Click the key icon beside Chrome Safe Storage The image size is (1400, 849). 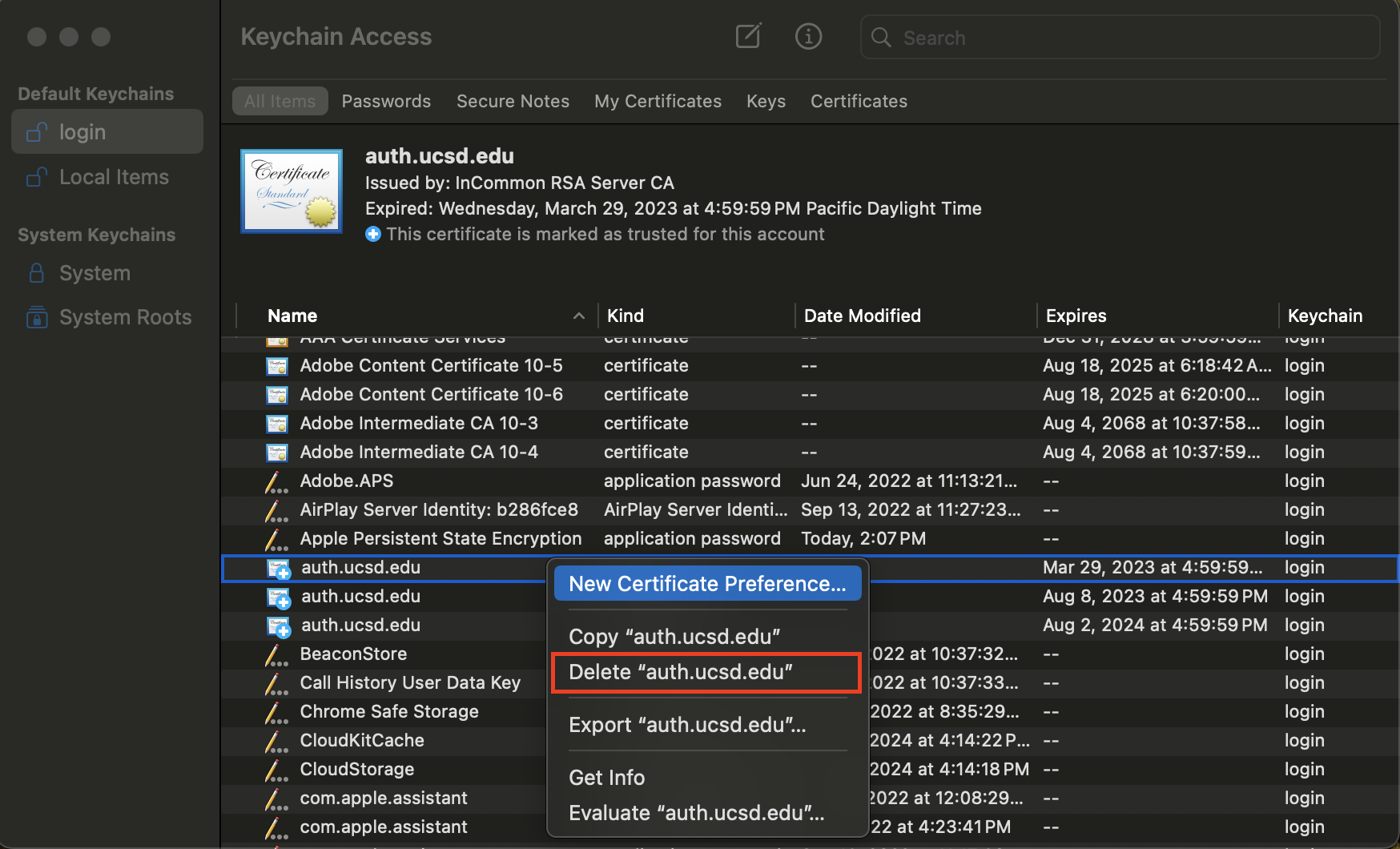276,712
